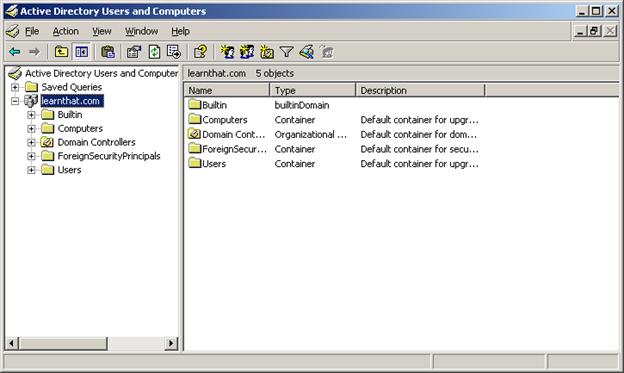Click the console icon left of File menu
Screen dimensions: 624x373
pyautogui.click(x=13, y=31)
